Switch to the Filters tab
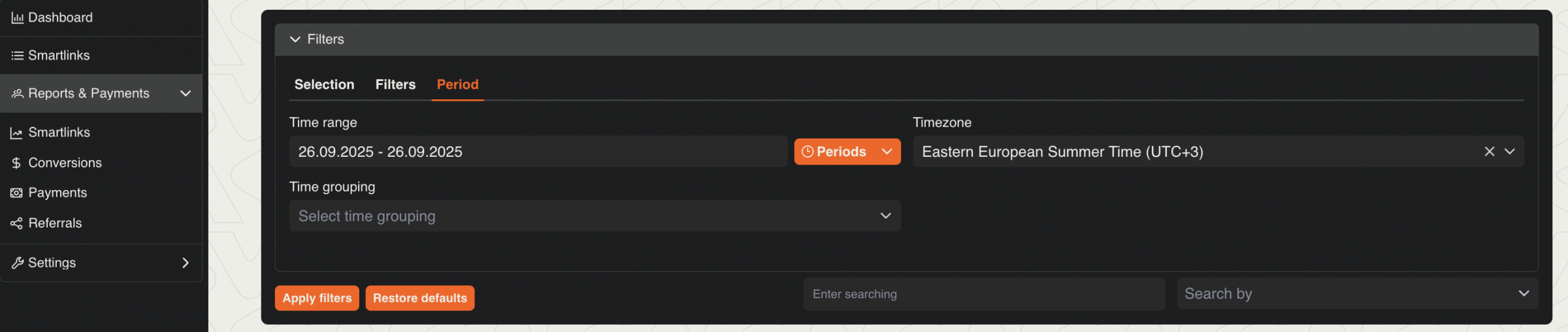The height and width of the screenshot is (332, 1568). pos(395,85)
